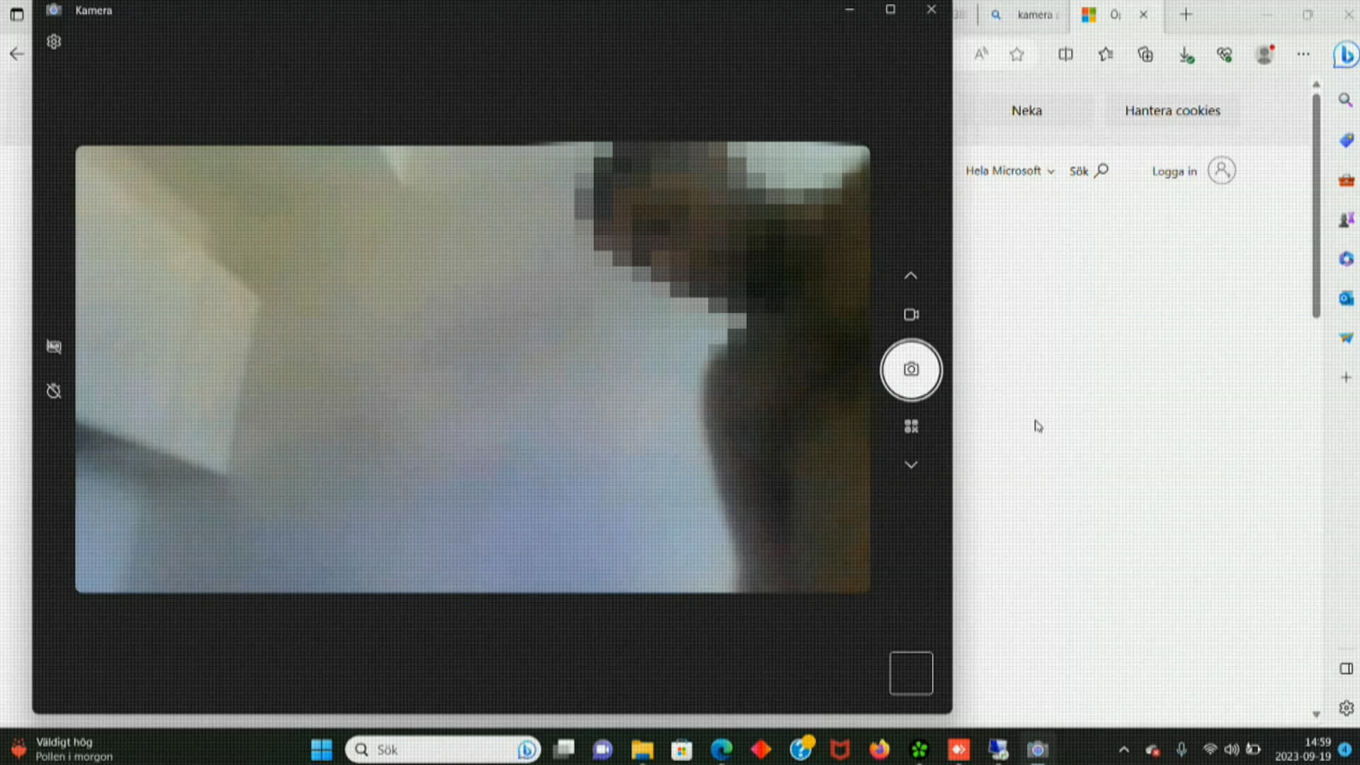Open Edge favorites list icon
Image resolution: width=1360 pixels, height=765 pixels.
(1105, 55)
